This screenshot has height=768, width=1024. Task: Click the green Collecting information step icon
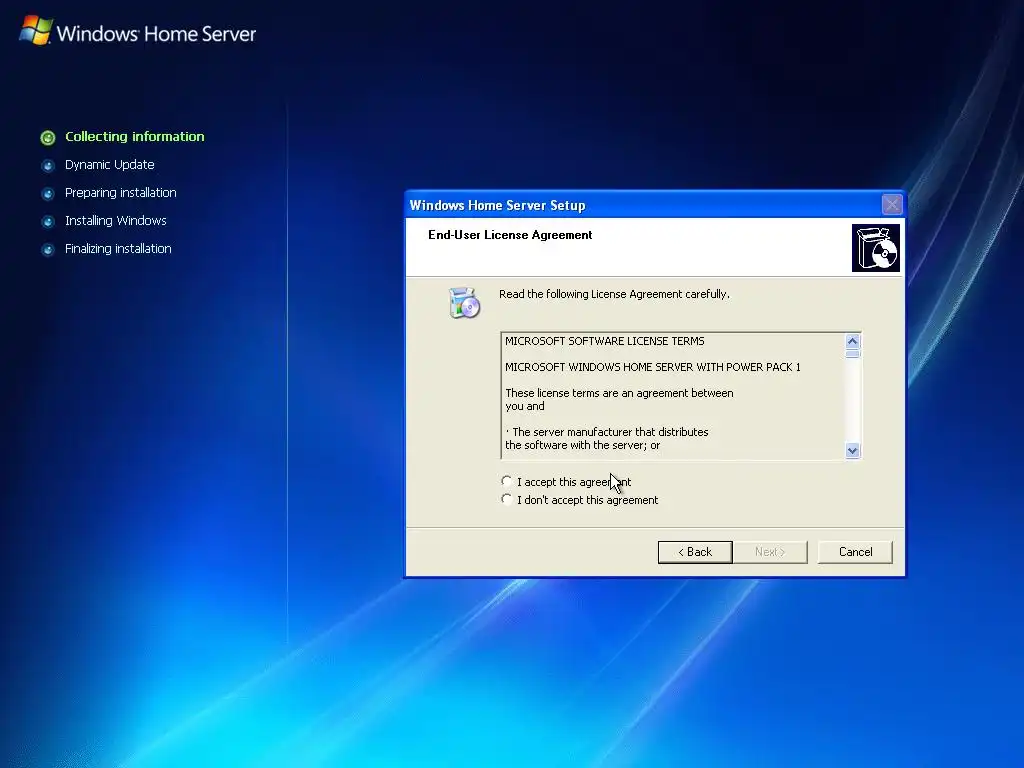click(48, 137)
